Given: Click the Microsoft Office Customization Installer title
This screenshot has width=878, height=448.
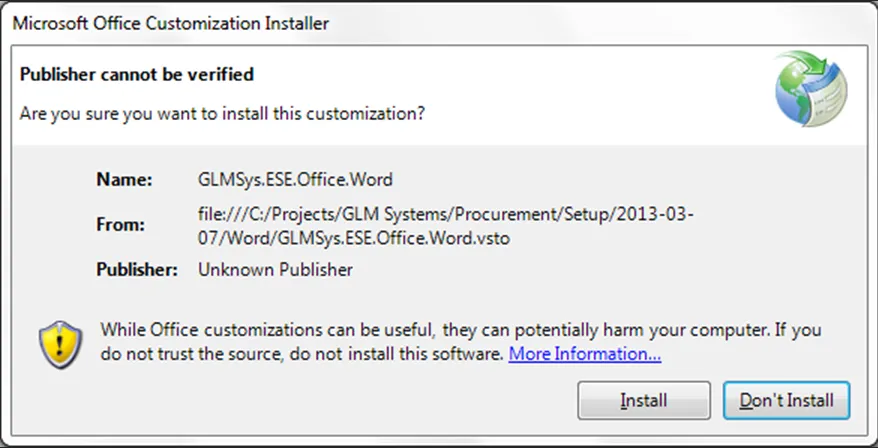Looking at the screenshot, I should [171, 23].
